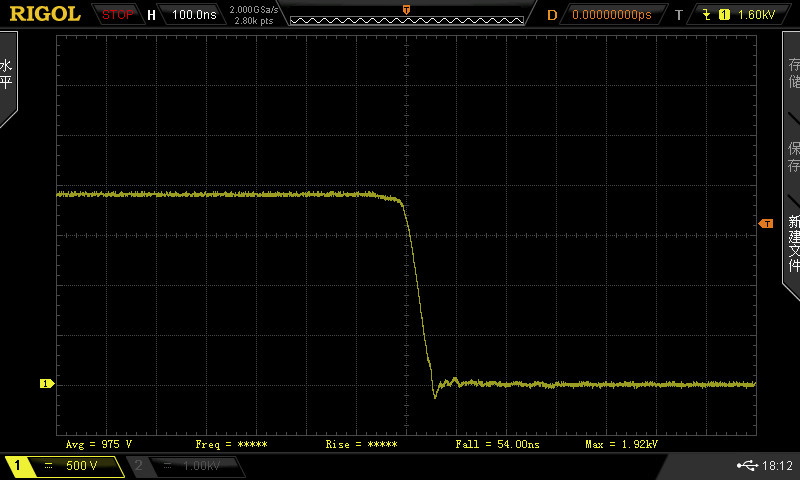Click the trigger level T marker on right edge

[x=766, y=223]
